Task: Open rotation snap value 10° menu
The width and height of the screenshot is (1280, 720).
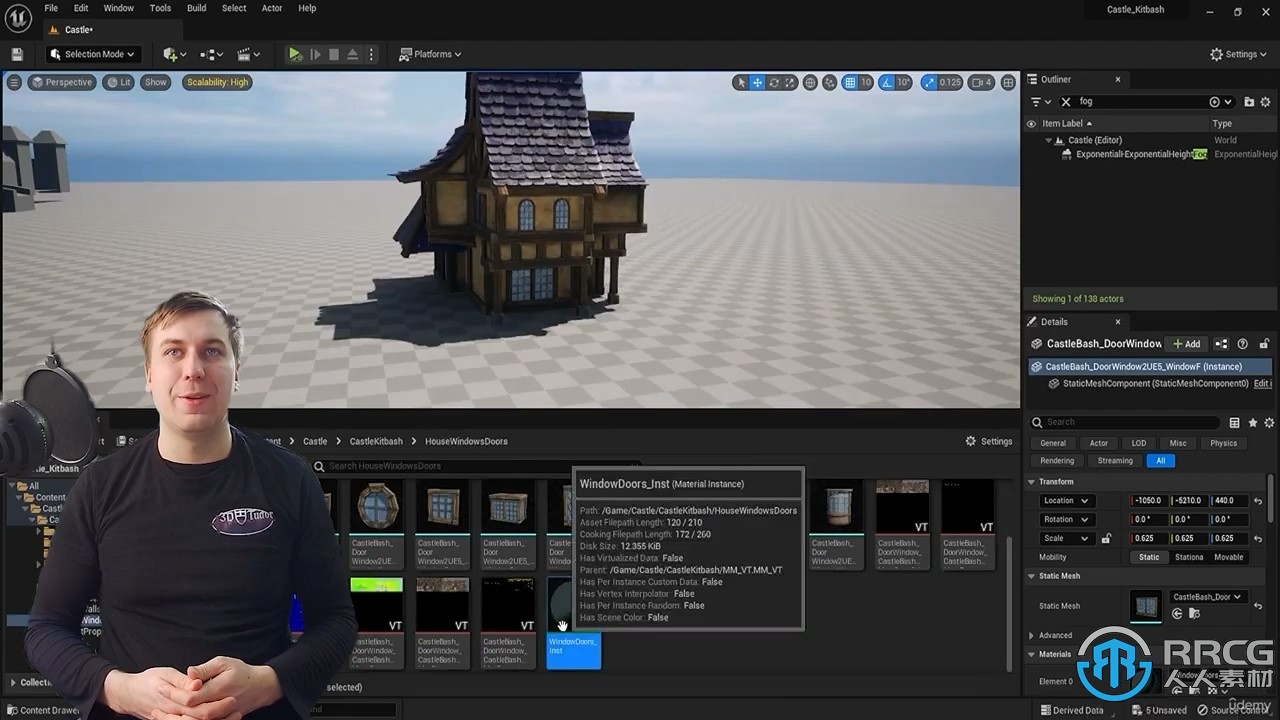Action: 903,82
